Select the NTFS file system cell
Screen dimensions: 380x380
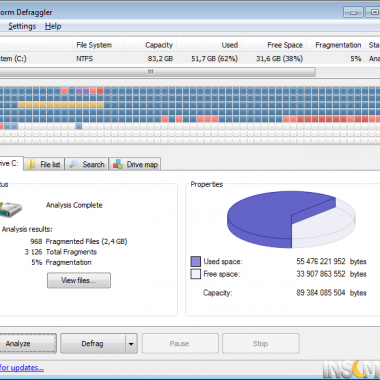coord(85,59)
